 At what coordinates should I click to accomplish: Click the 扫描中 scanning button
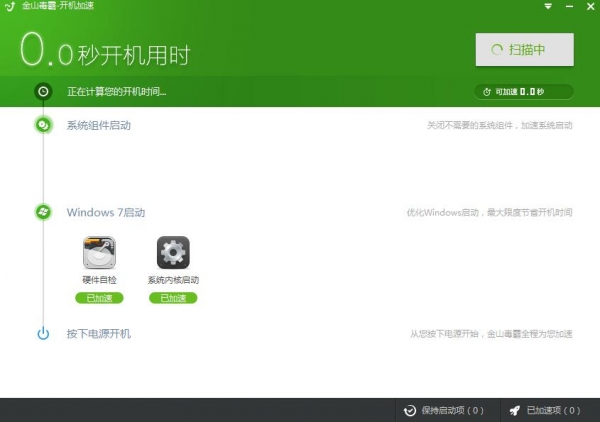coord(525,49)
